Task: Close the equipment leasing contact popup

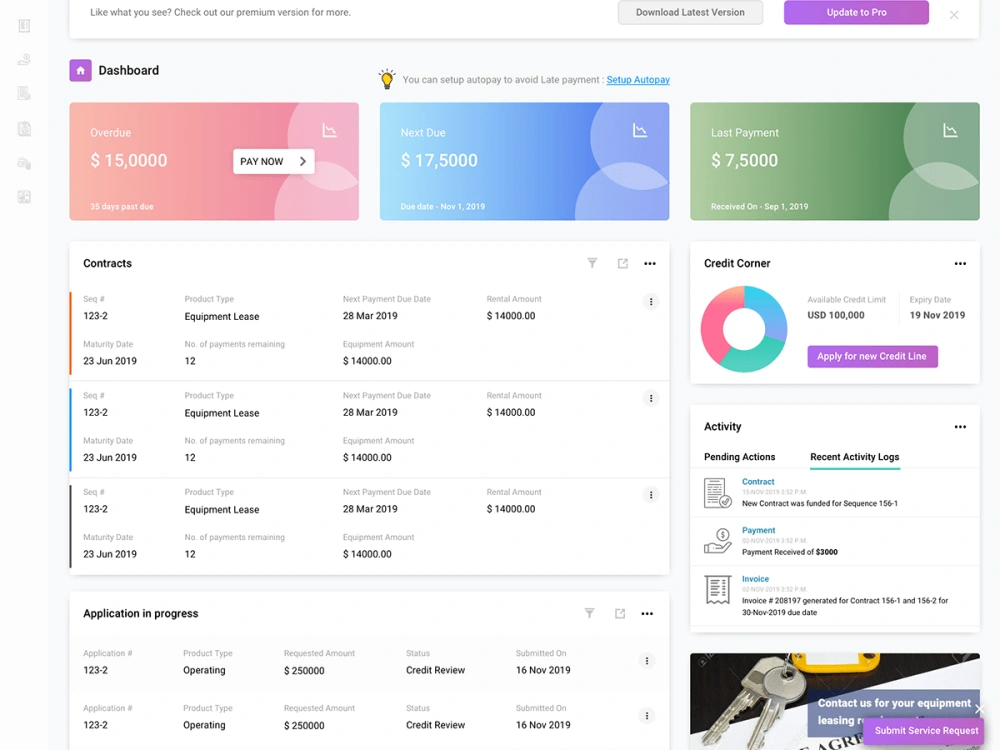Action: coord(980,709)
